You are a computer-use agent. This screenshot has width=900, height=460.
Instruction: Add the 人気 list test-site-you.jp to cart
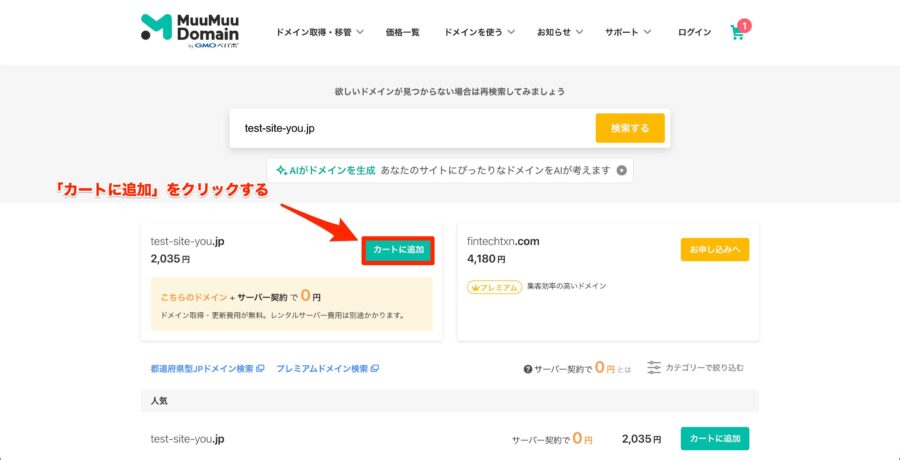point(715,439)
